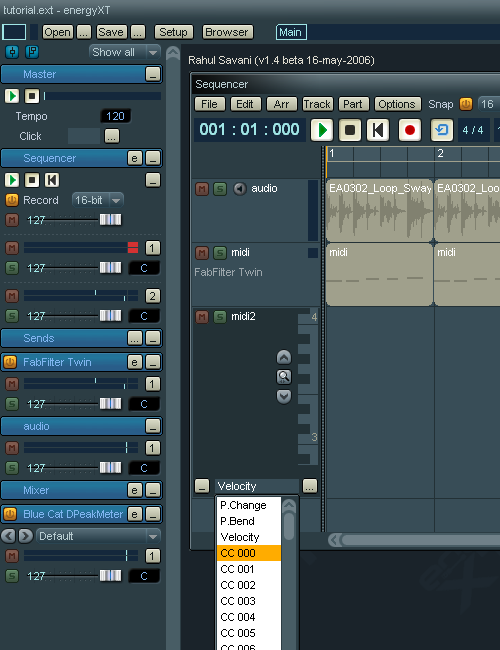Select previous preset arrow for Blue Cat
This screenshot has width=500, height=650.
8,536
